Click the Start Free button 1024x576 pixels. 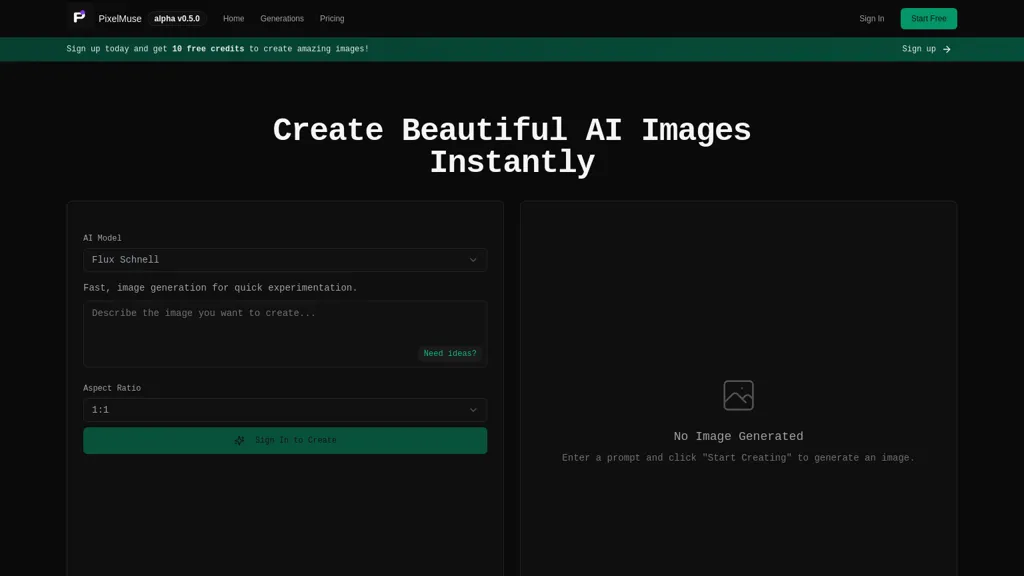point(929,19)
